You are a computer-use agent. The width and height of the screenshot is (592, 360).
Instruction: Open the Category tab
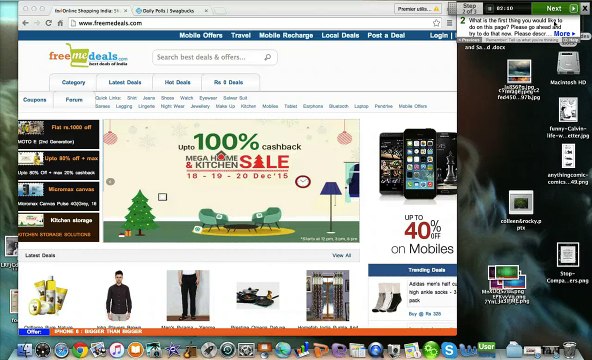click(73, 82)
